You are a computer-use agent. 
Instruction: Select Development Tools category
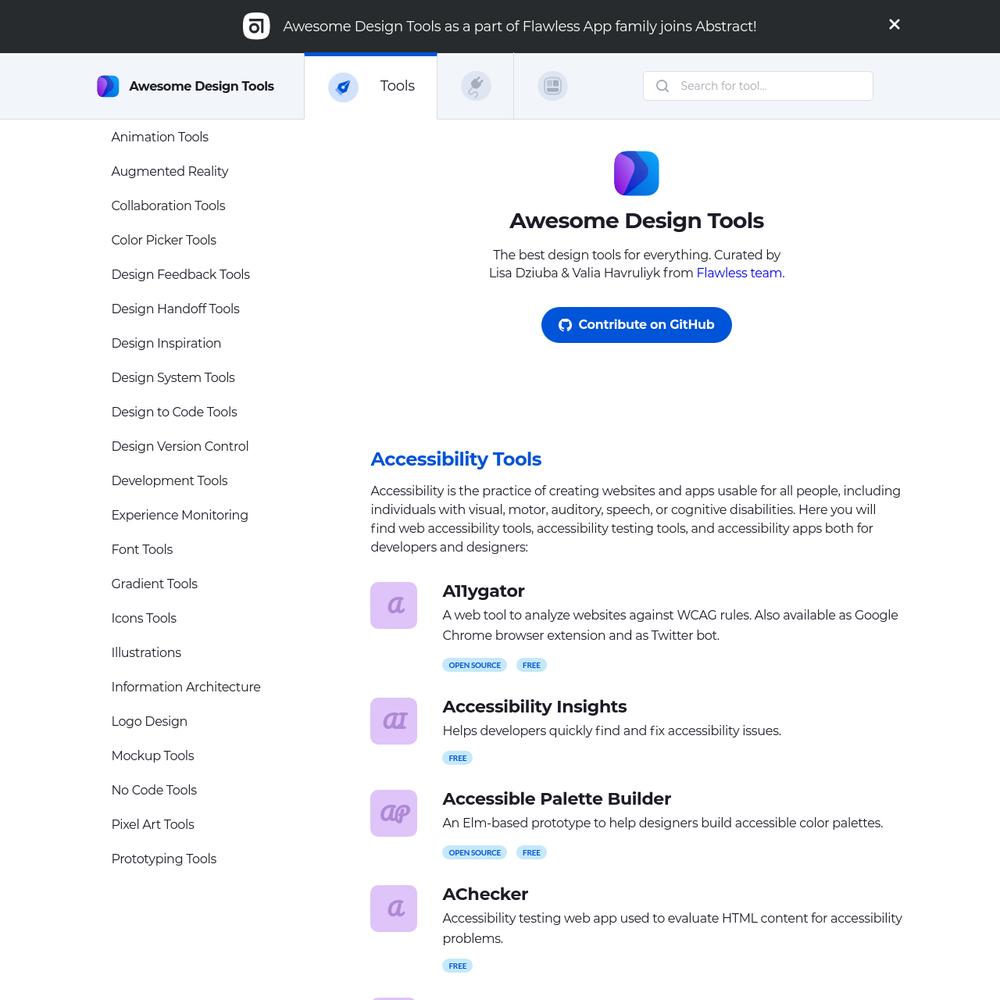point(170,482)
